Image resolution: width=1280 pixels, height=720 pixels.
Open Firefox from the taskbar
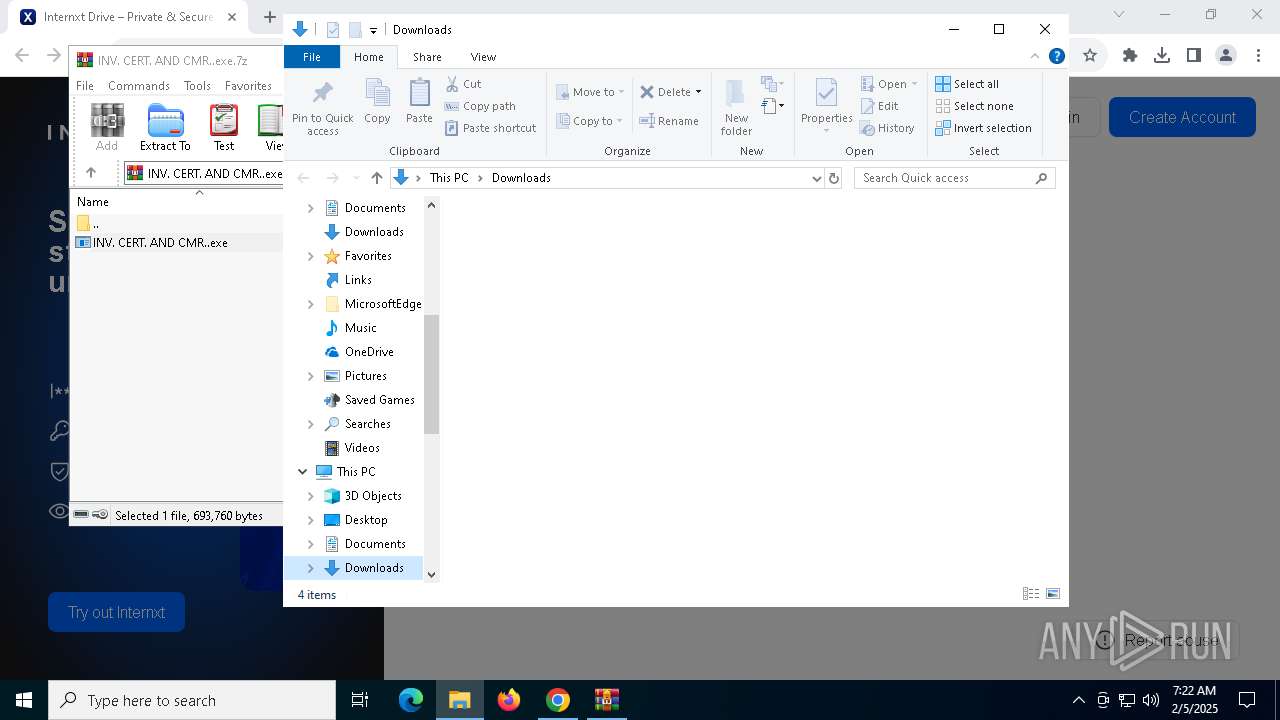[x=509, y=700]
